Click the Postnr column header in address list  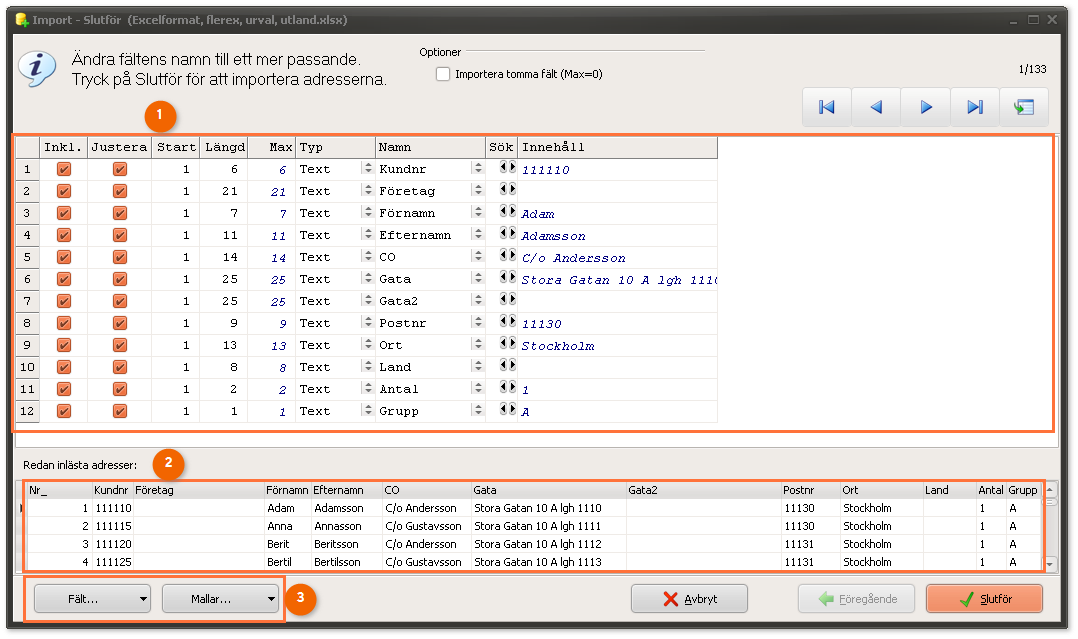point(811,490)
